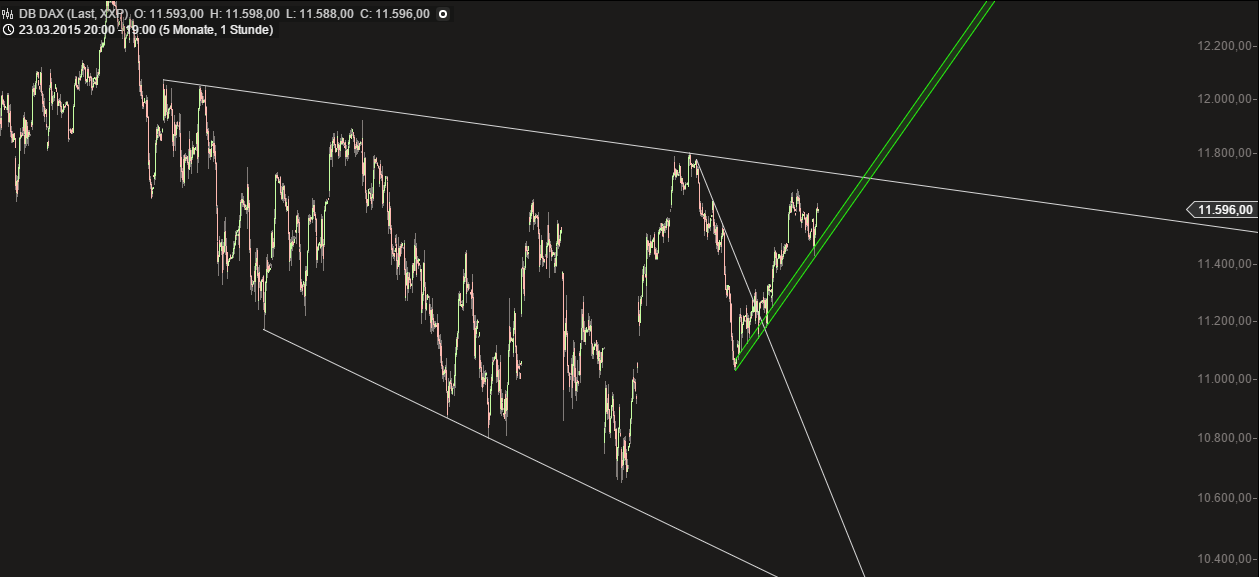Screen dimensions: 1259x577
Task: Click the 10.800,00 price axis label
Action: tap(1225, 439)
